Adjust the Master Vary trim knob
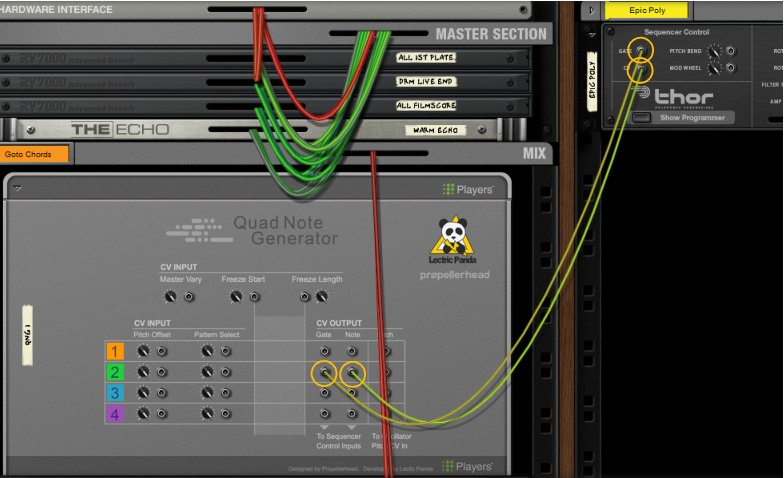Viewport: 784px width, 478px height. pyautogui.click(x=170, y=297)
